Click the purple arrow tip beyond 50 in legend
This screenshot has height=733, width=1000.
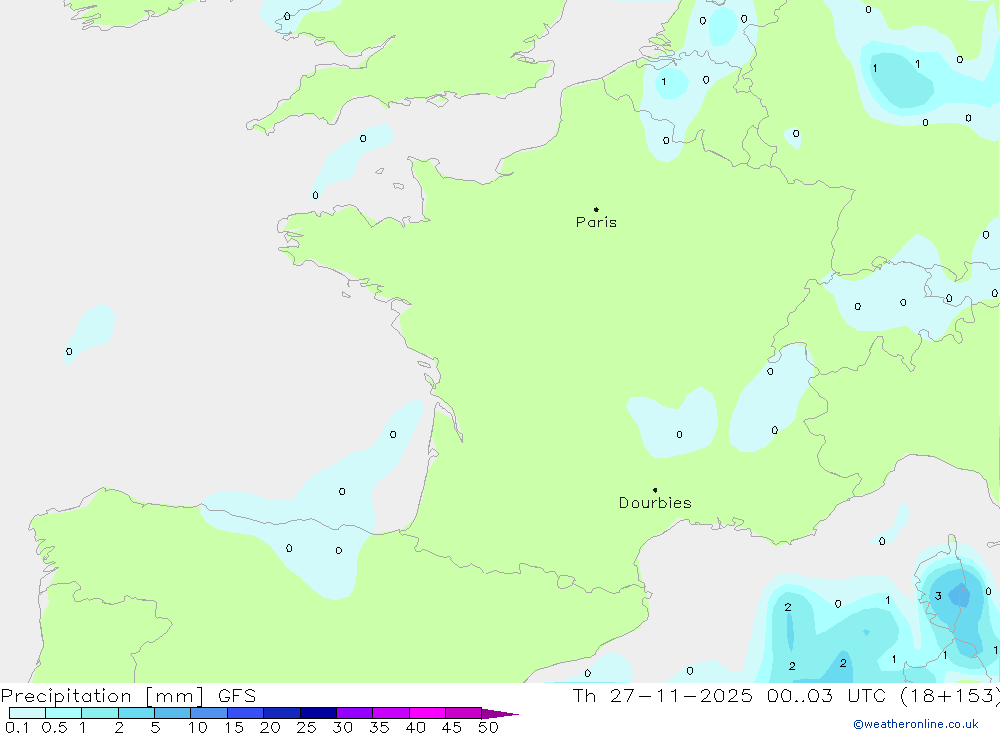[x=501, y=713]
